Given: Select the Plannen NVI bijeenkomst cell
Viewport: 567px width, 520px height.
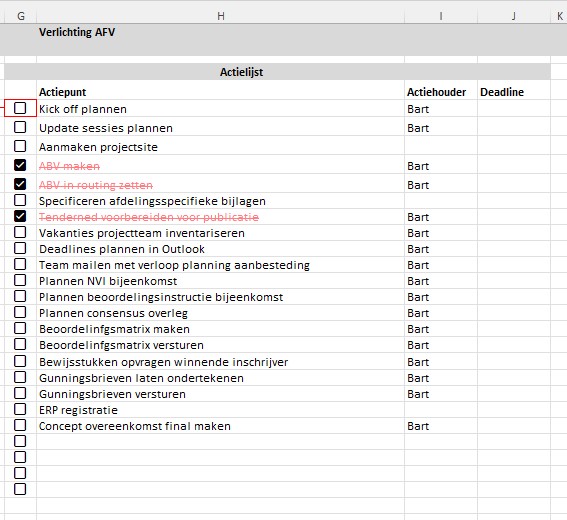Looking at the screenshot, I should 221,281.
